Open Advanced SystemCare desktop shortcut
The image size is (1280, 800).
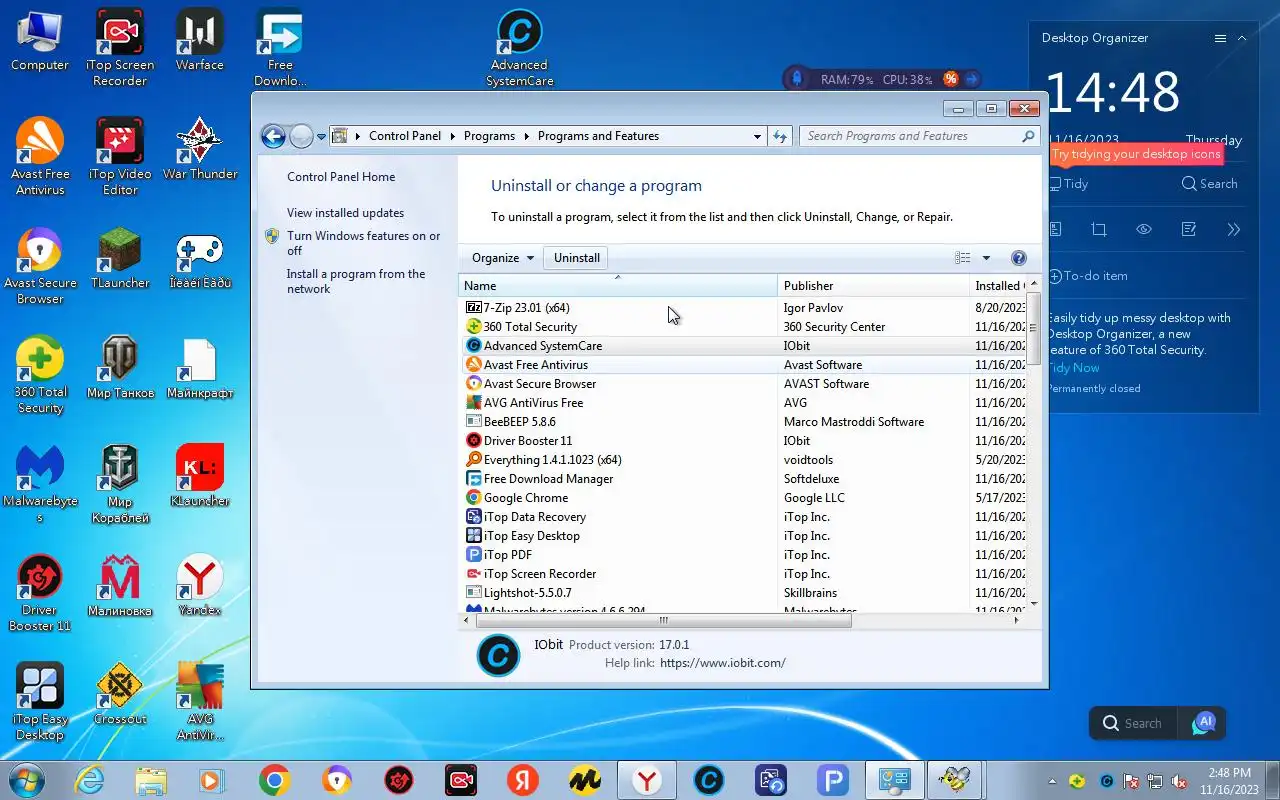519,48
